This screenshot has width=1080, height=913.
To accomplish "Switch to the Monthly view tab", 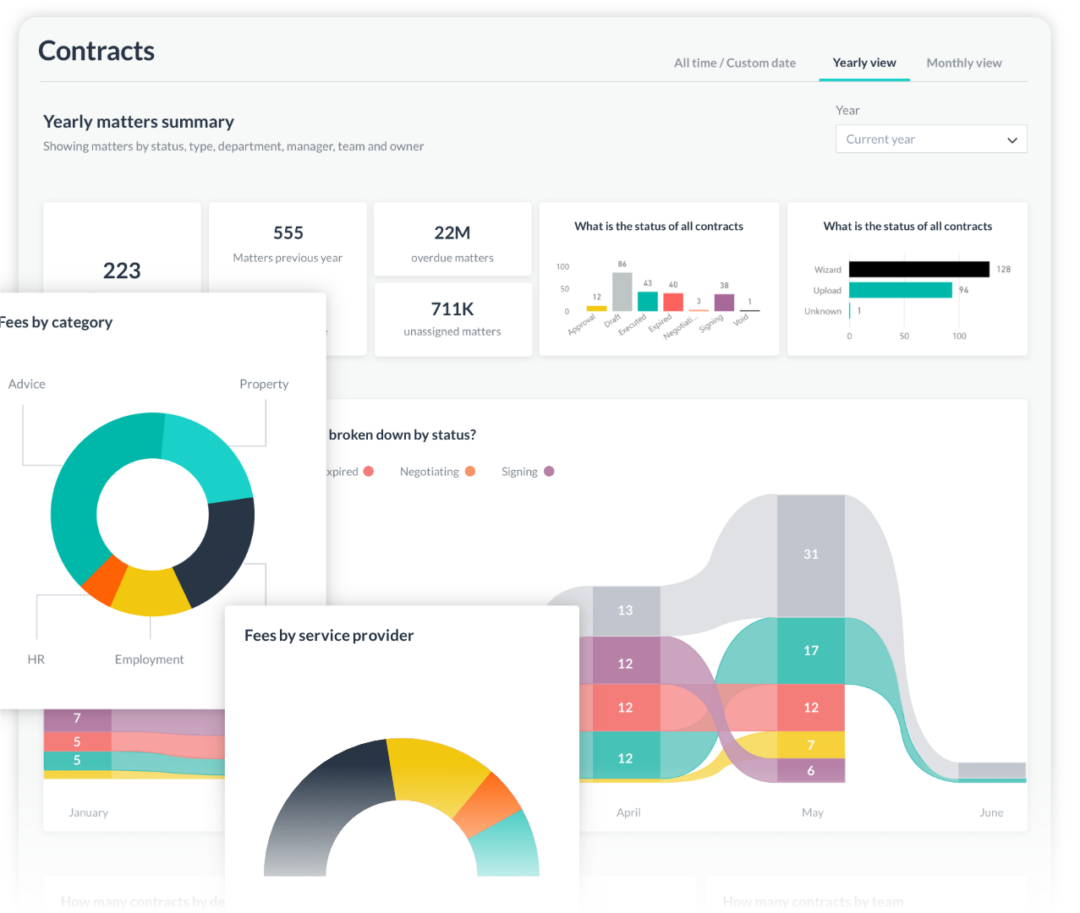I will coord(963,62).
